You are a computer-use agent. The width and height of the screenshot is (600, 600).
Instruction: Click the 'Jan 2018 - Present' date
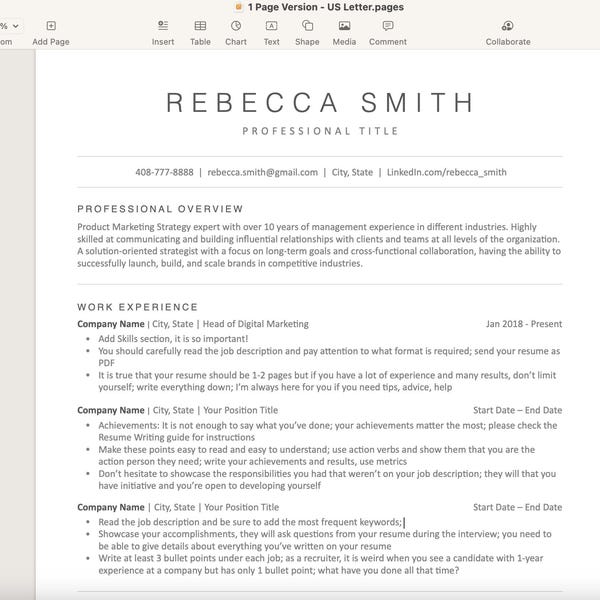click(524, 324)
